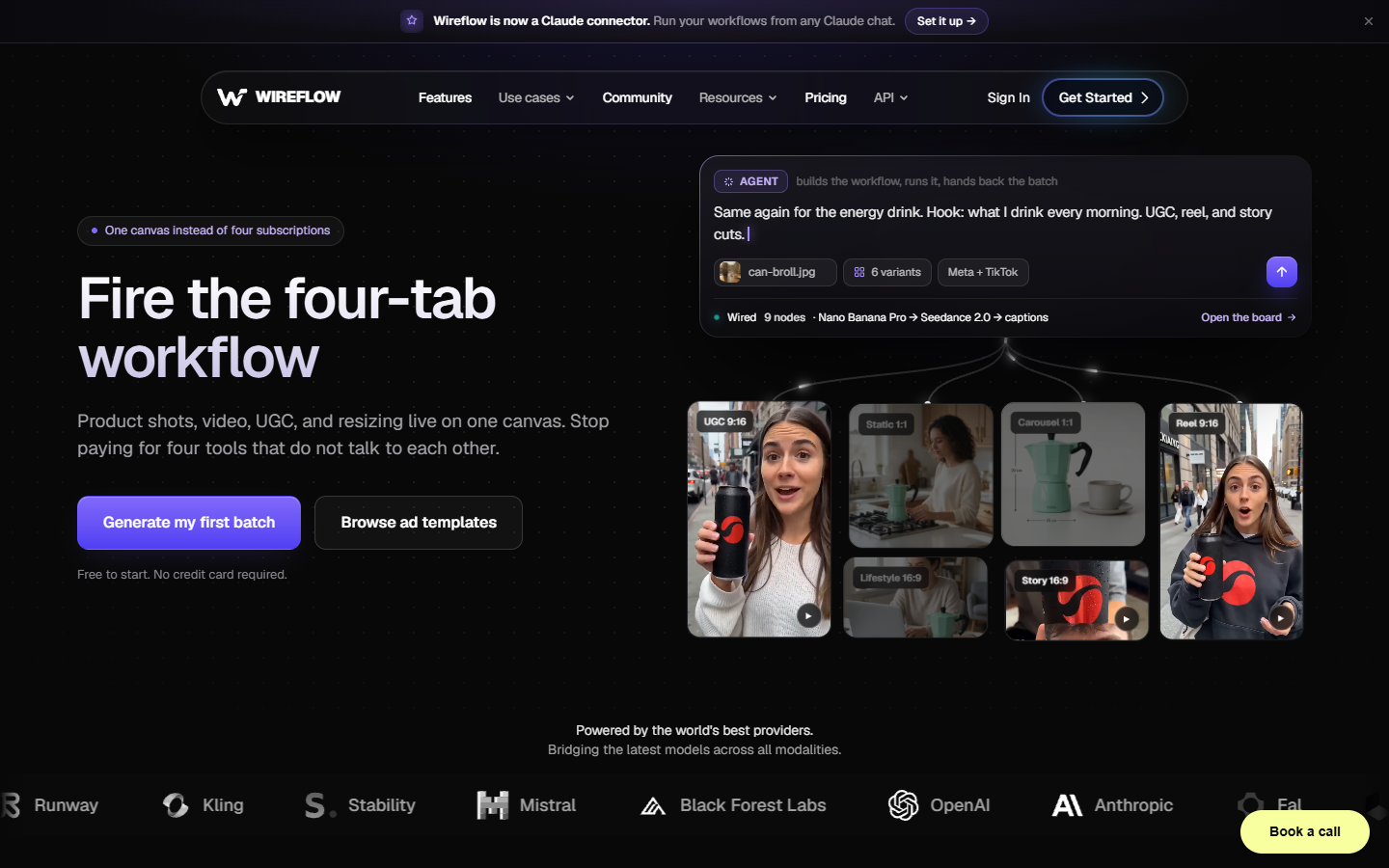1389x868 pixels.
Task: Click the 6 variants chip label
Action: 896,272
